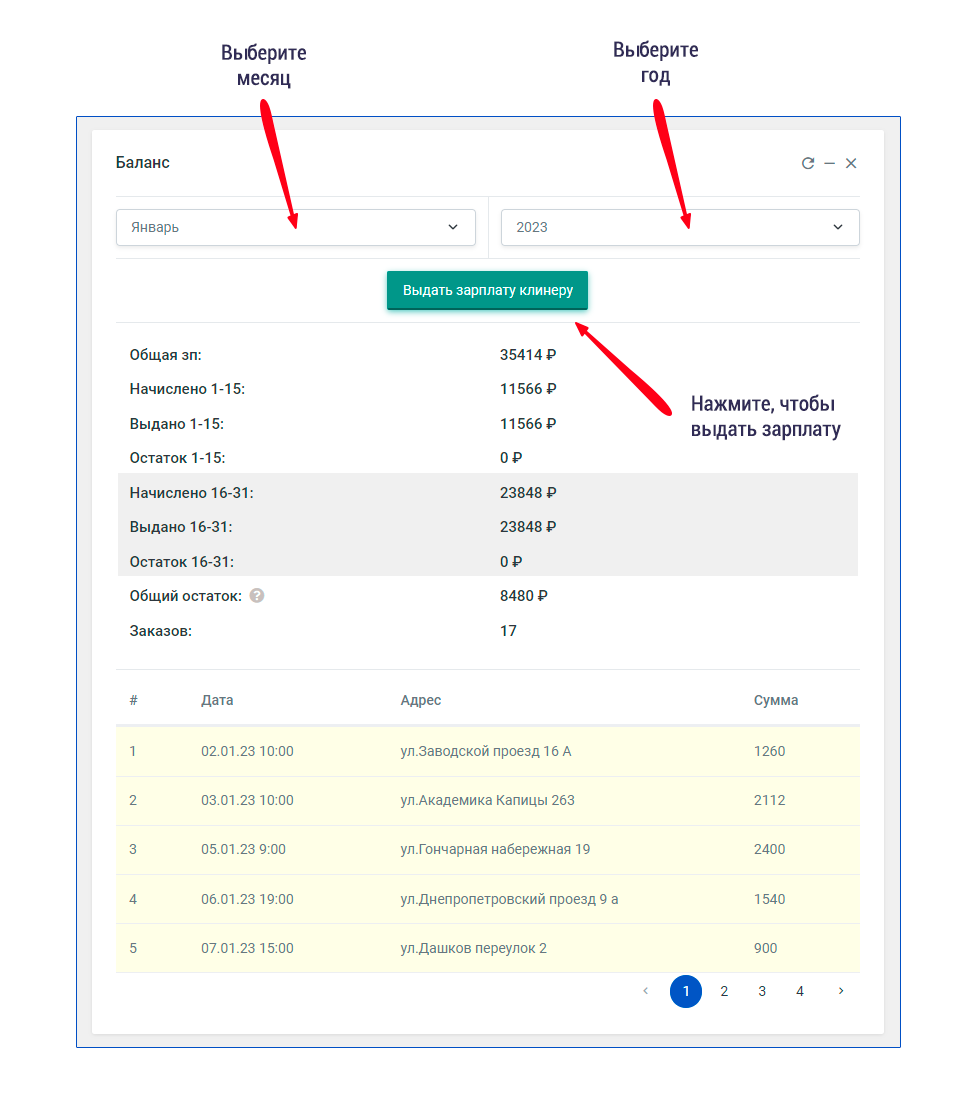Click the Выдано 1-15 label
The image size is (975, 1111).
point(176,424)
